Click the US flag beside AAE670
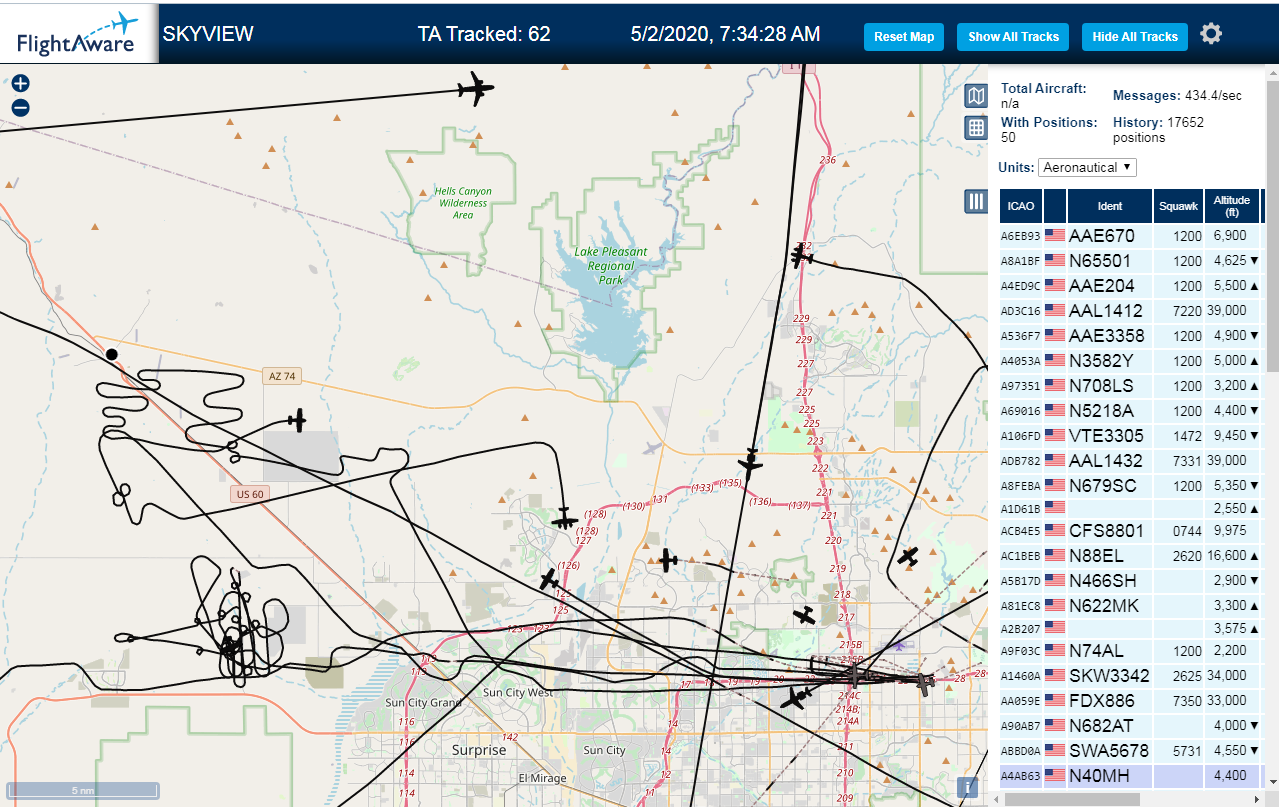The image size is (1279, 807). tap(1055, 236)
